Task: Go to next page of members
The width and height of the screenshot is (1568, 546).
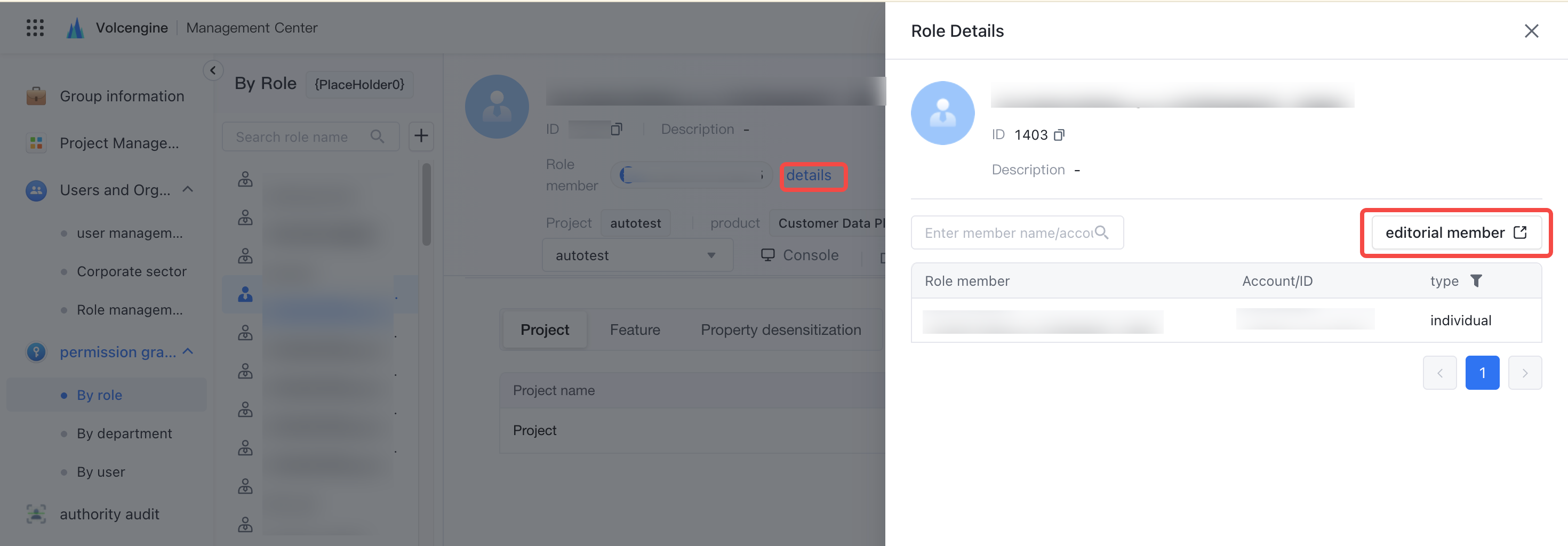Action: coord(1525,373)
